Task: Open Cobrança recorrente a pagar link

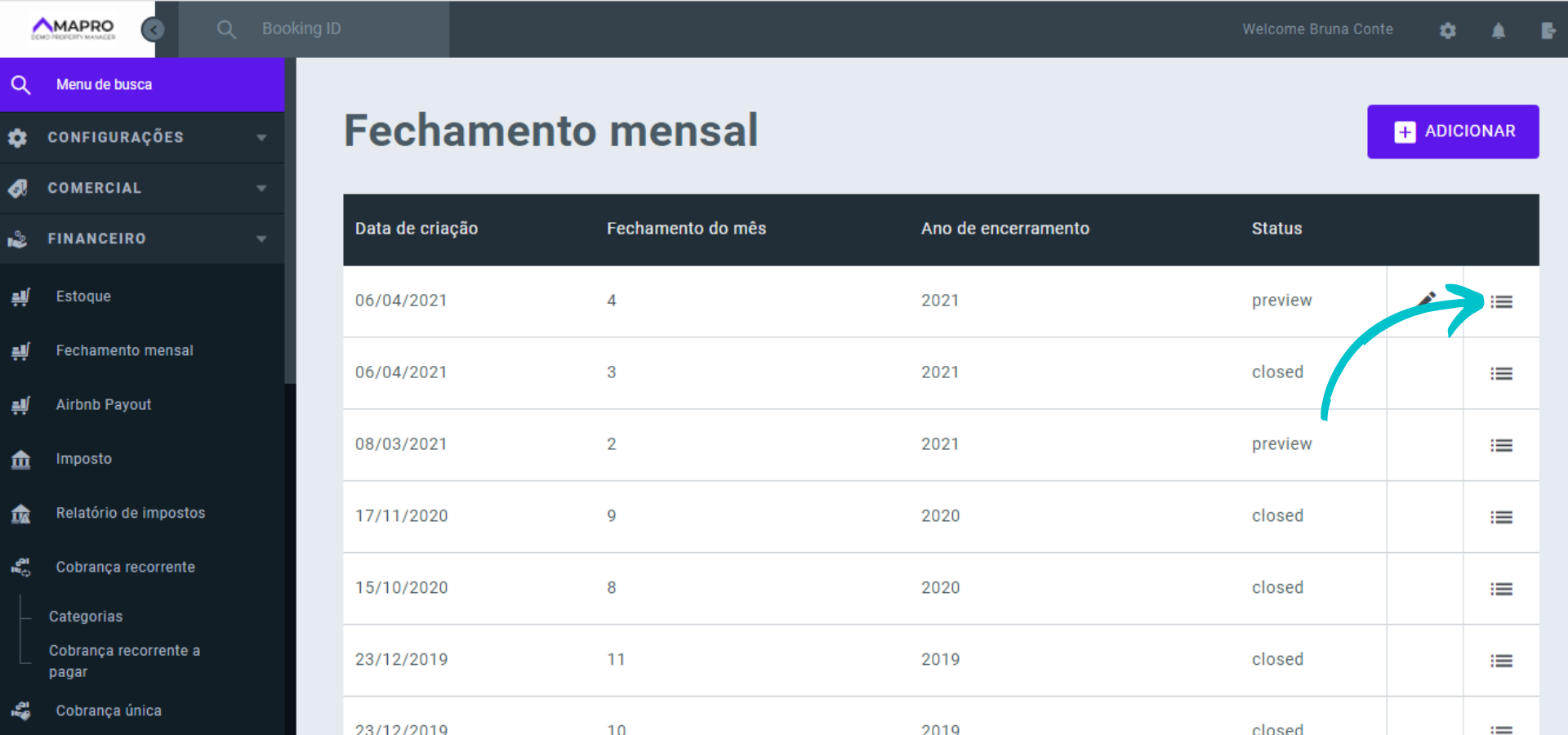Action: click(x=123, y=661)
